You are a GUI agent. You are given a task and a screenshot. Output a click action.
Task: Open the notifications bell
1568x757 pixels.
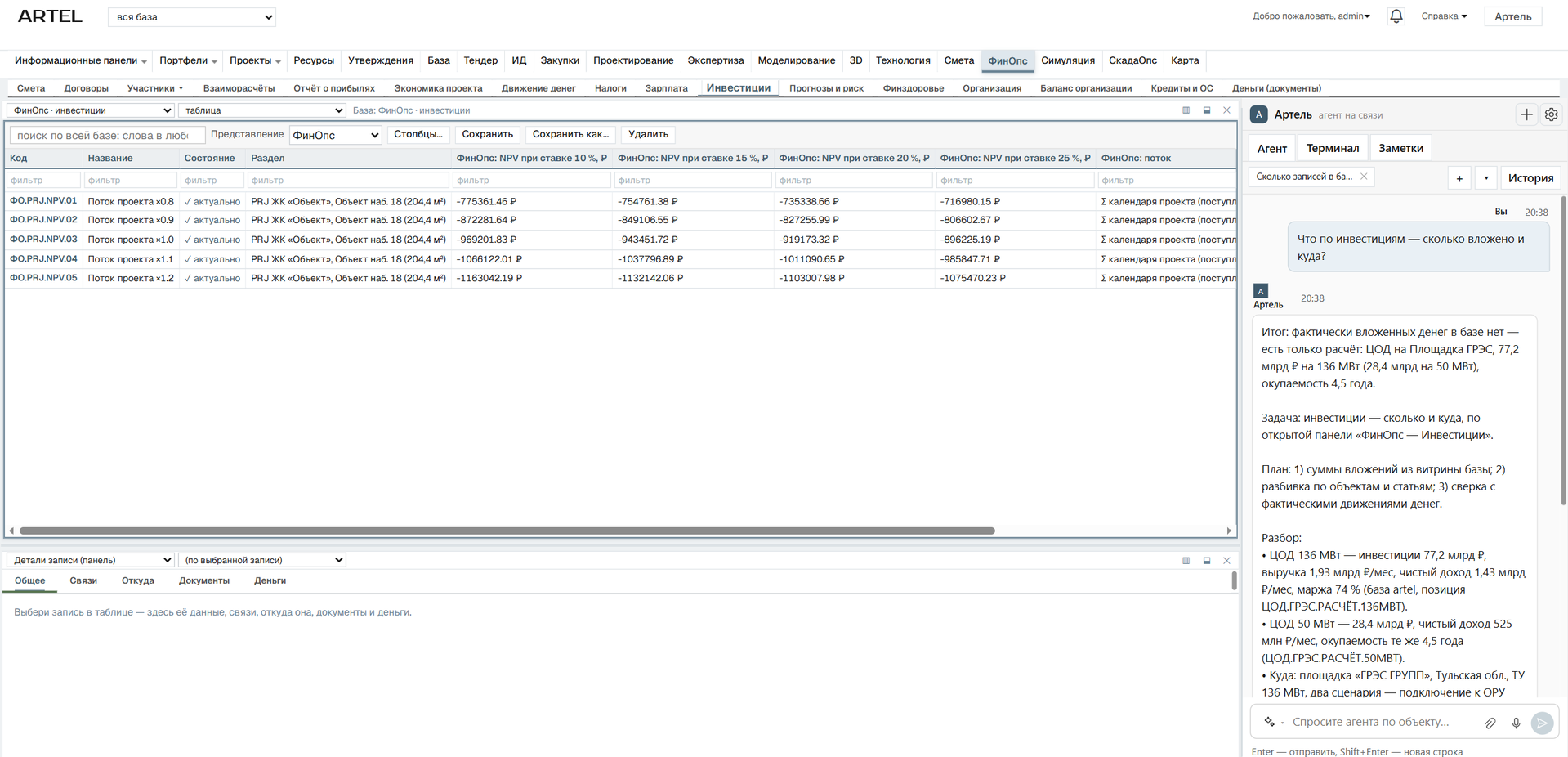point(1396,16)
